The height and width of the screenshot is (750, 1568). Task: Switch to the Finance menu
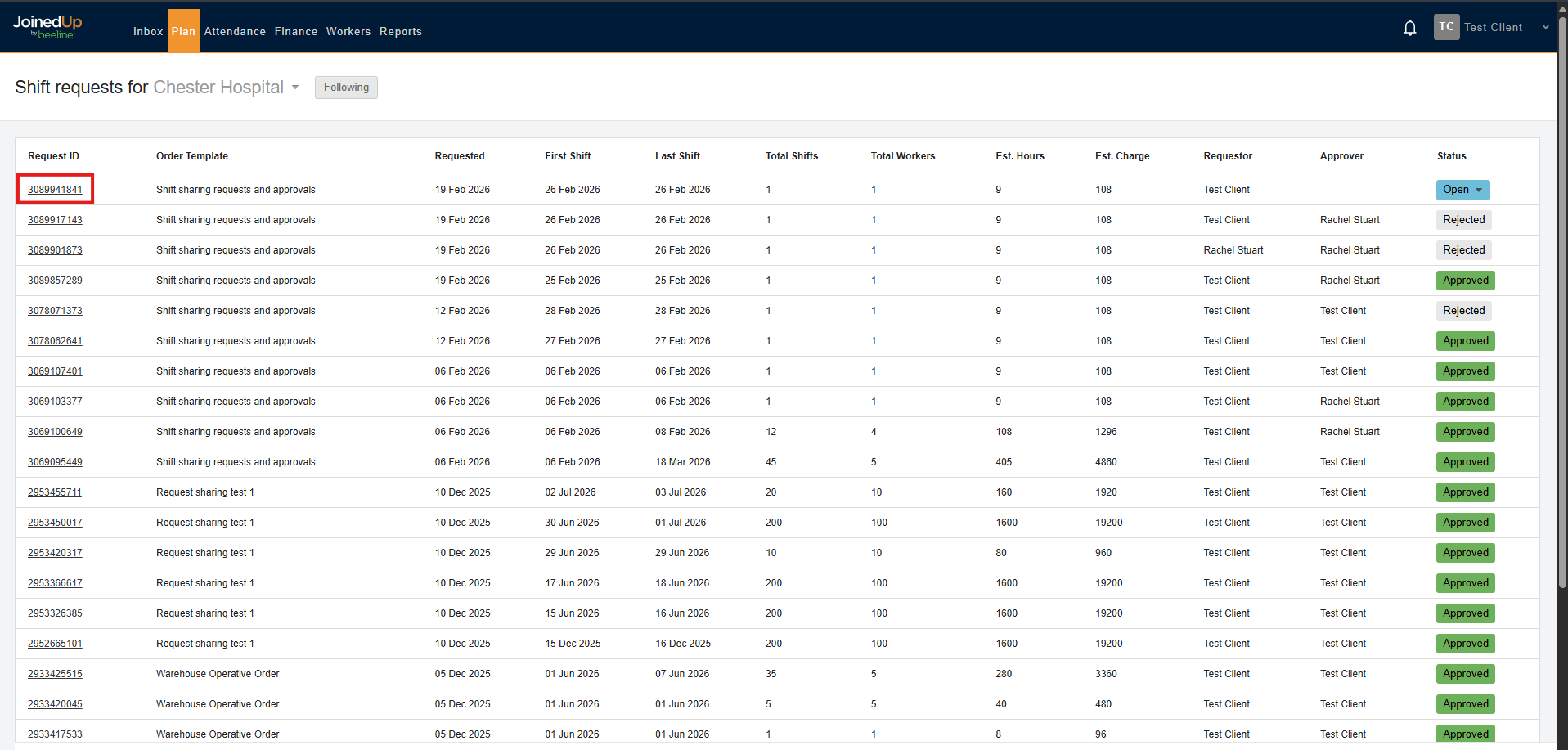tap(295, 31)
